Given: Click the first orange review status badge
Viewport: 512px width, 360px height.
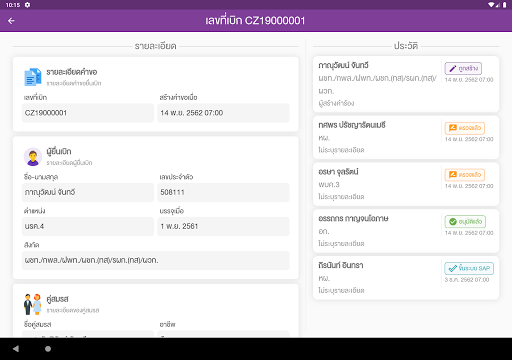Looking at the screenshot, I should [464, 128].
